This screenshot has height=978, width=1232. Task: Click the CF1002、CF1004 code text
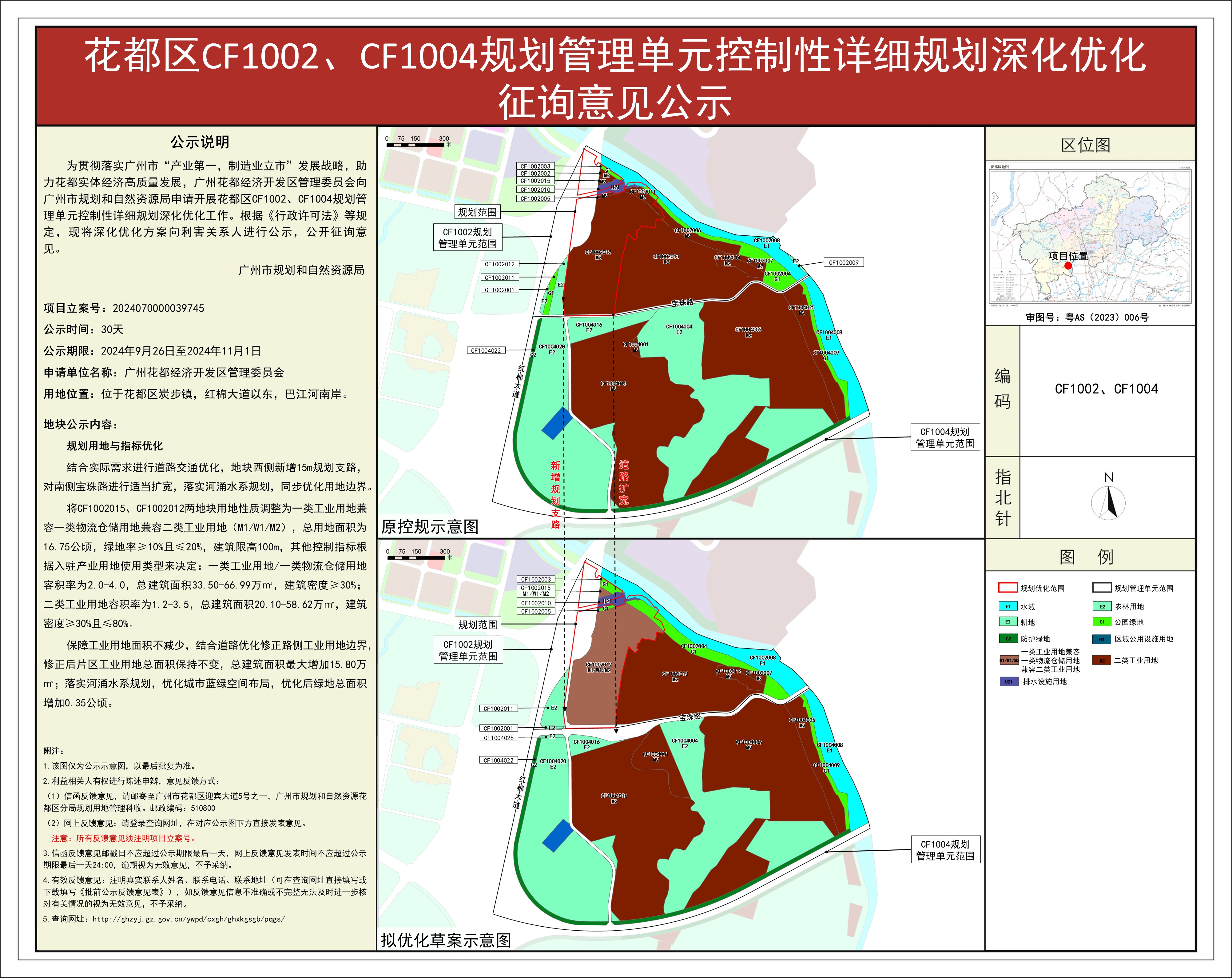coord(1106,389)
